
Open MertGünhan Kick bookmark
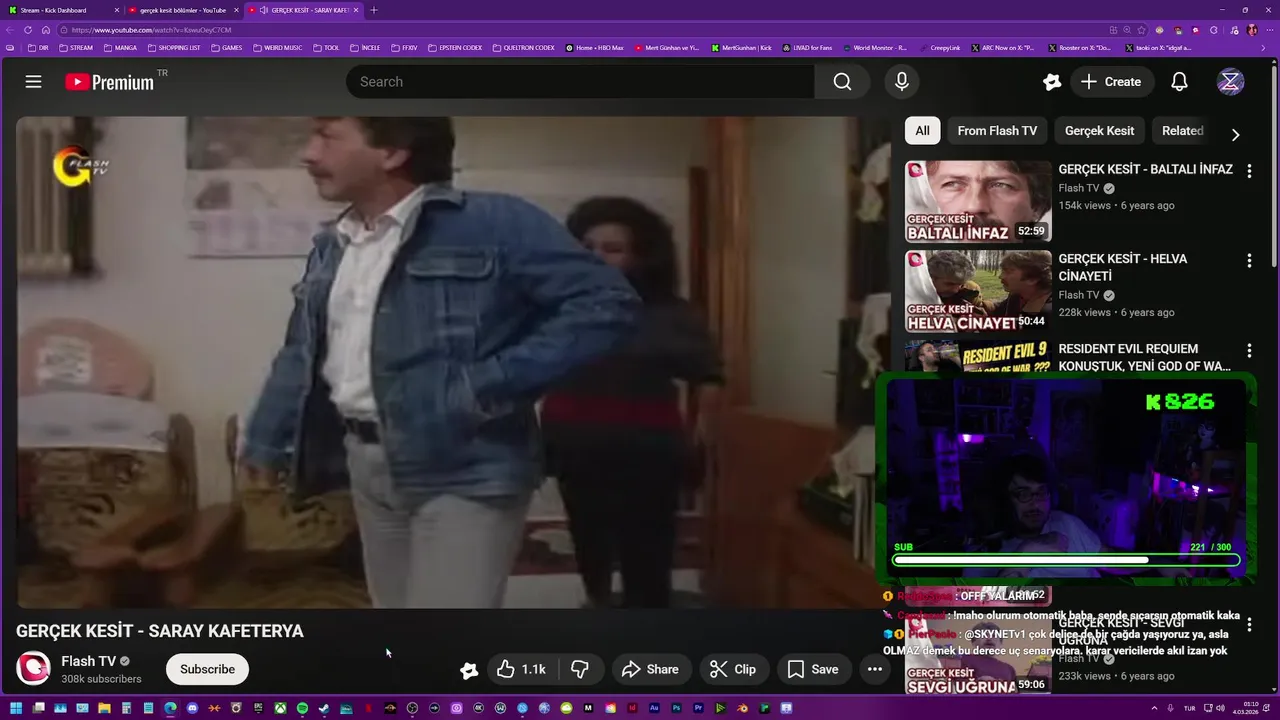pos(741,48)
